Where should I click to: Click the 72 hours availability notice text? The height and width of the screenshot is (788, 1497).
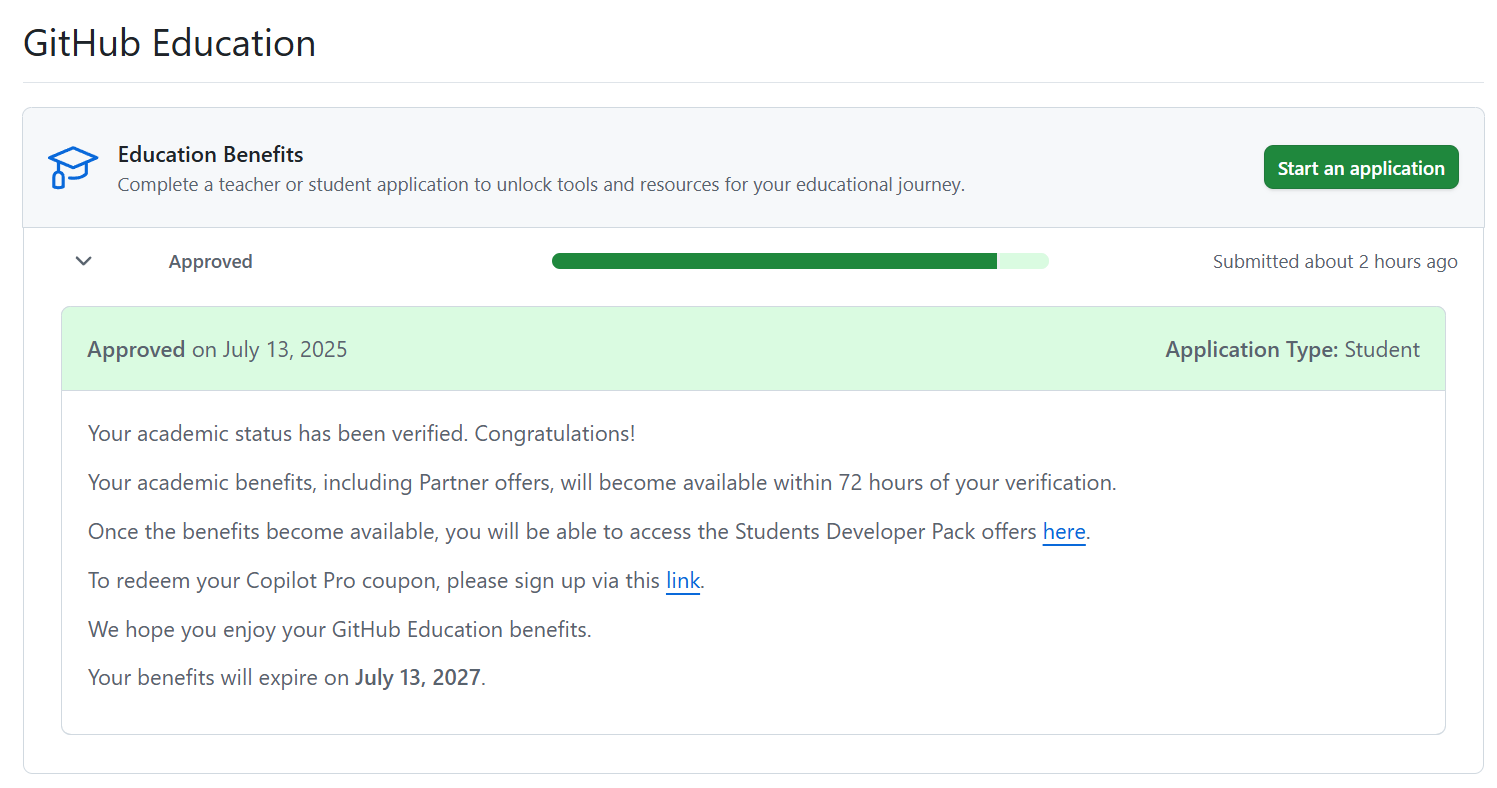602,483
